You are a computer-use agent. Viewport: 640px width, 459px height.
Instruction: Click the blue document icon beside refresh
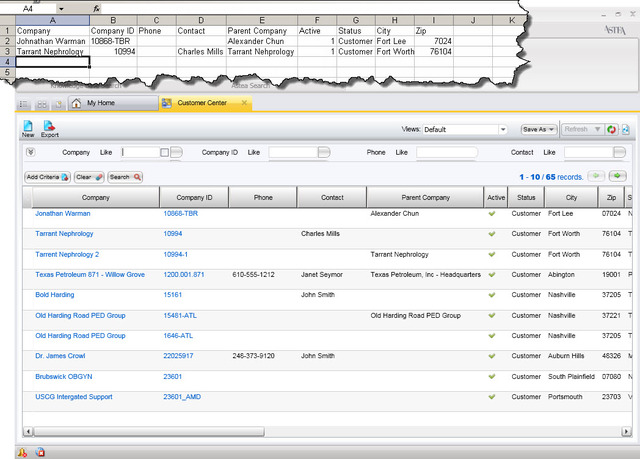[625, 130]
